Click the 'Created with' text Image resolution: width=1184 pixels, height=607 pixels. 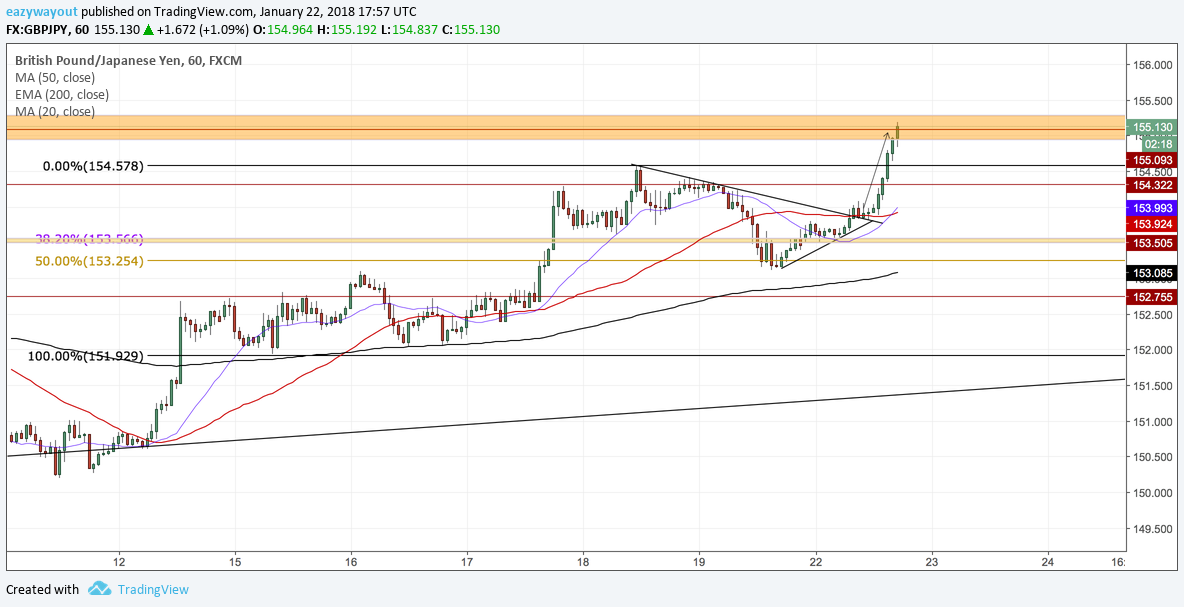point(42,590)
